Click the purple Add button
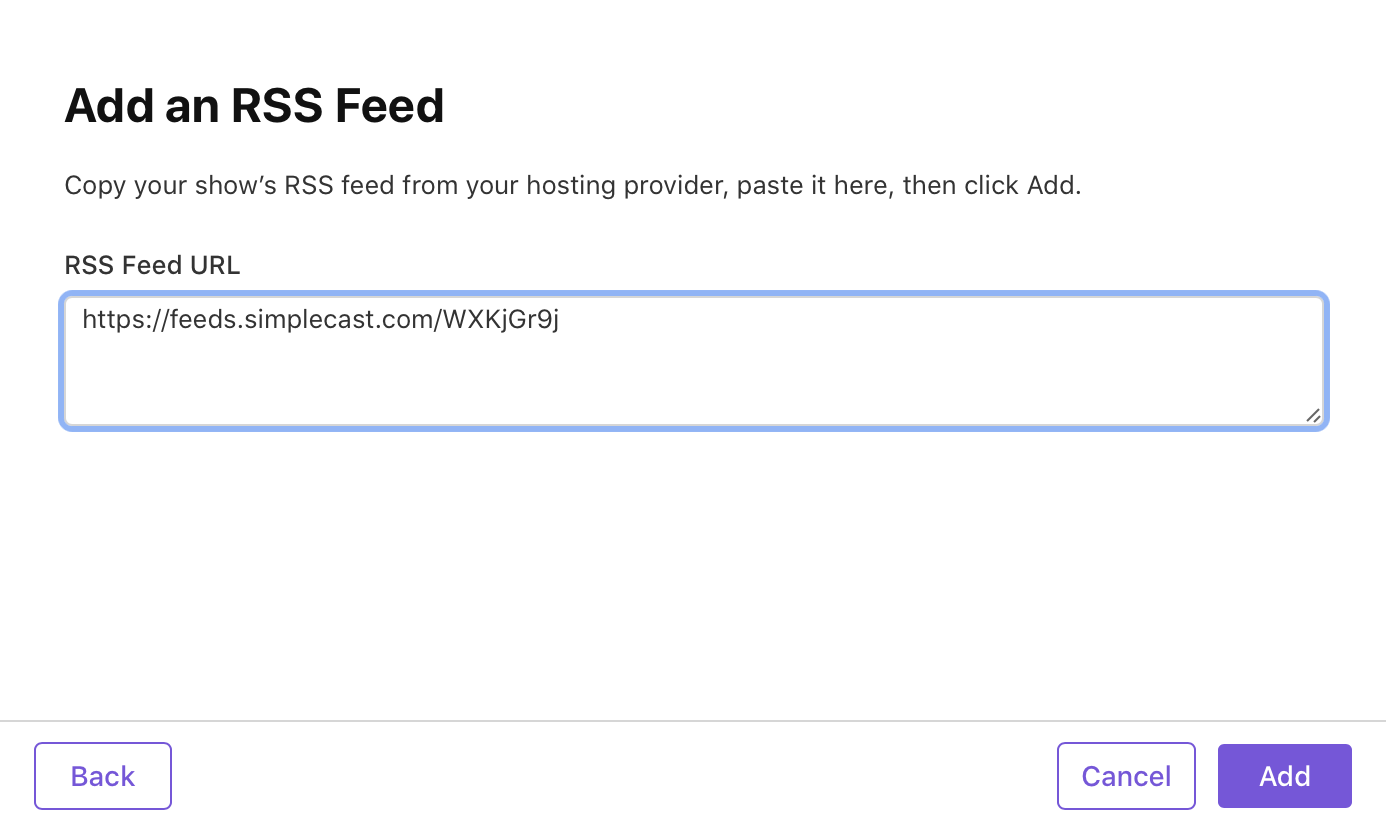This screenshot has width=1386, height=826. click(x=1284, y=776)
